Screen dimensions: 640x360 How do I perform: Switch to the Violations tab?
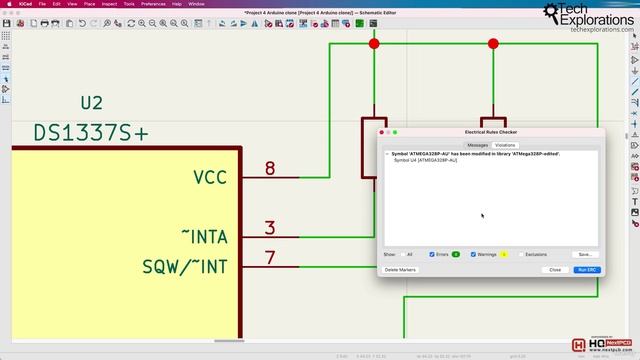coord(505,145)
